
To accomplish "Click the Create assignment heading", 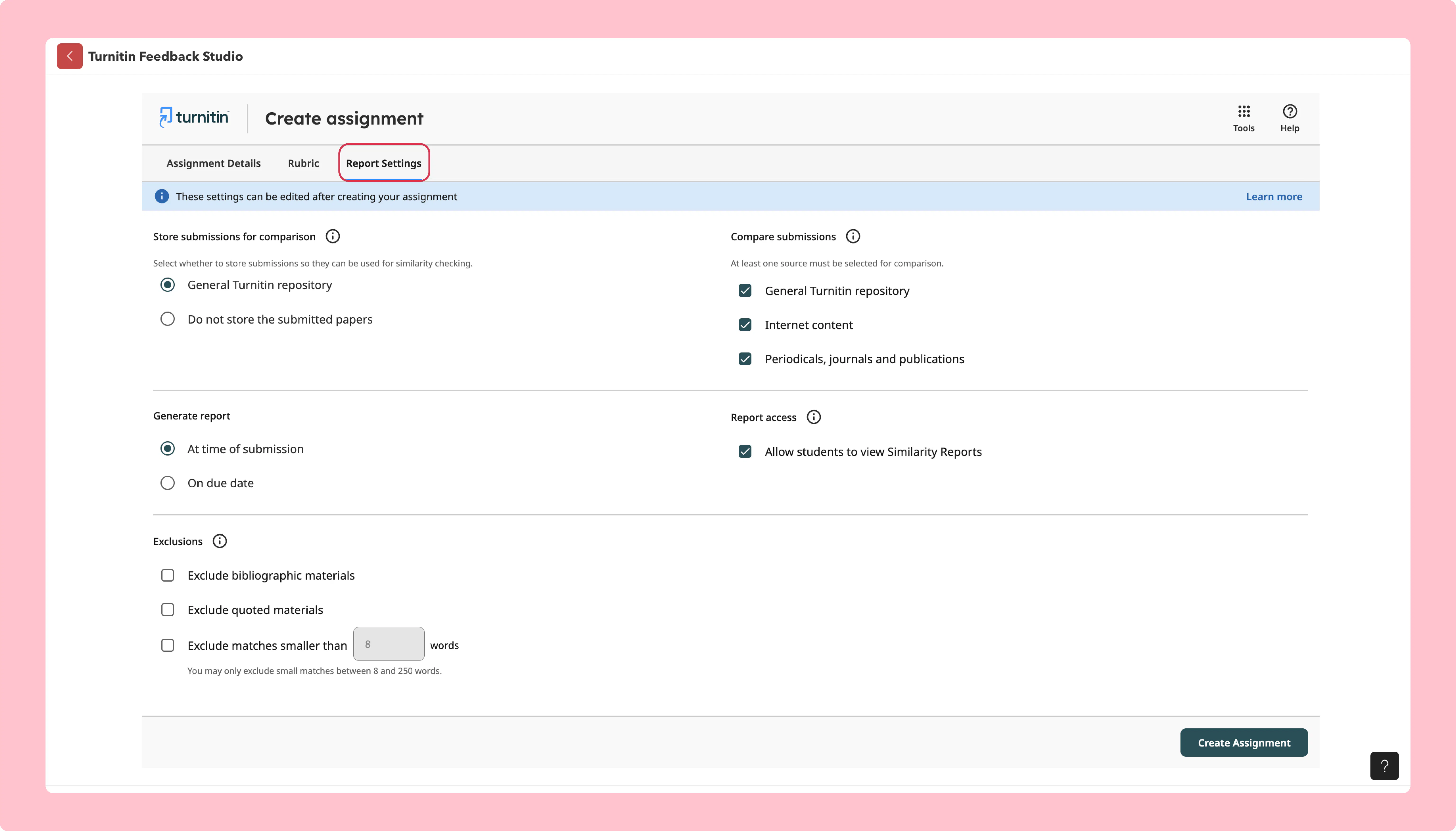I will [344, 118].
